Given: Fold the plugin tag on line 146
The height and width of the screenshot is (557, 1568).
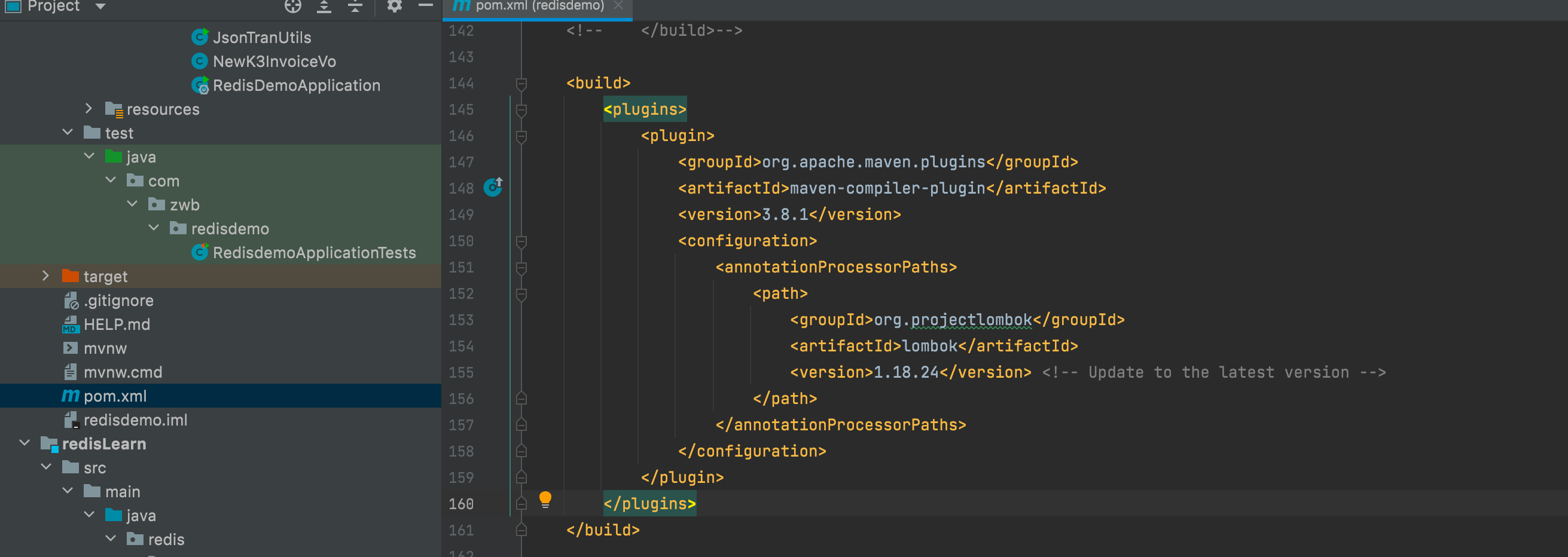Looking at the screenshot, I should [521, 136].
